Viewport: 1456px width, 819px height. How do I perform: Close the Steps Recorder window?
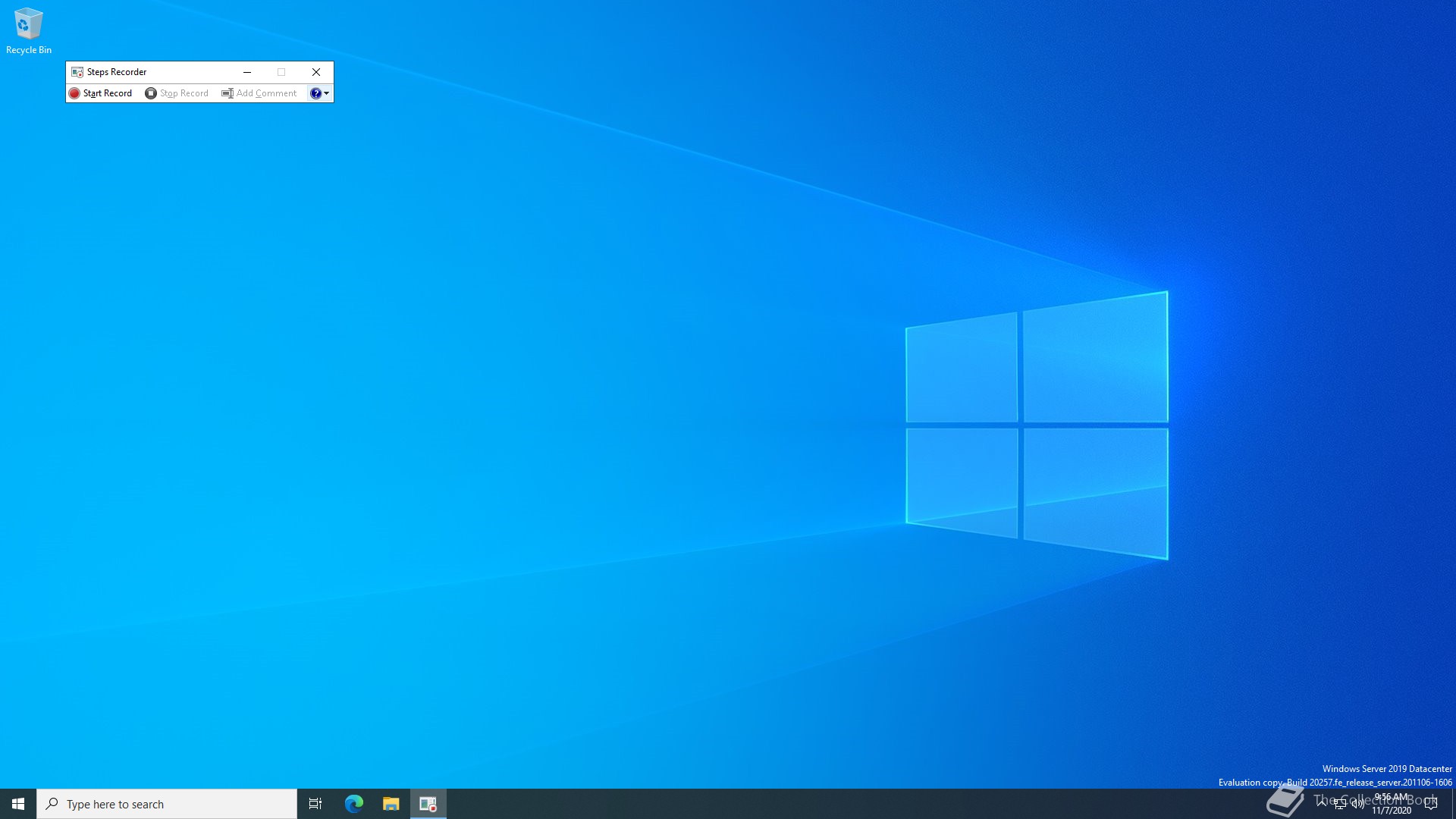pyautogui.click(x=316, y=72)
